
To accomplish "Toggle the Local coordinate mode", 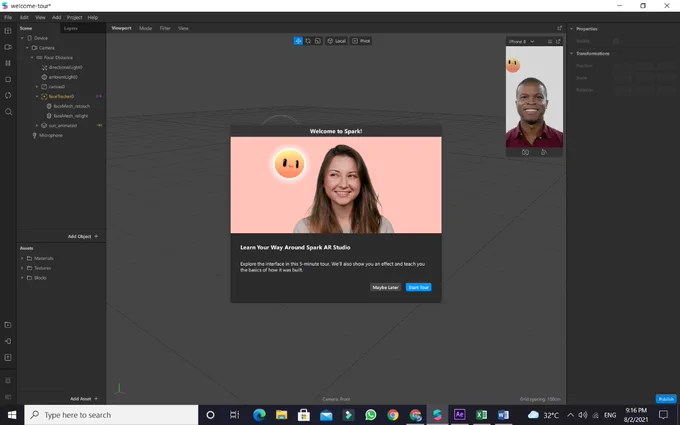I will click(337, 41).
